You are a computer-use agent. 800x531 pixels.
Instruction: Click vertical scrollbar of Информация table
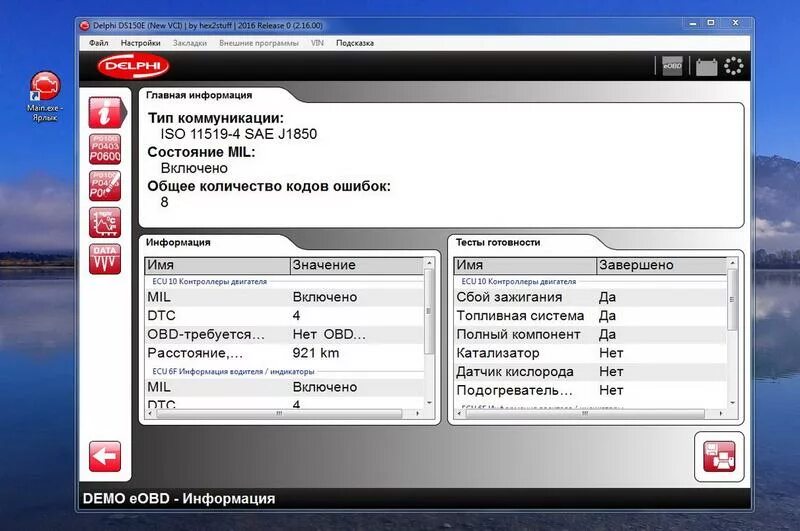(x=429, y=311)
